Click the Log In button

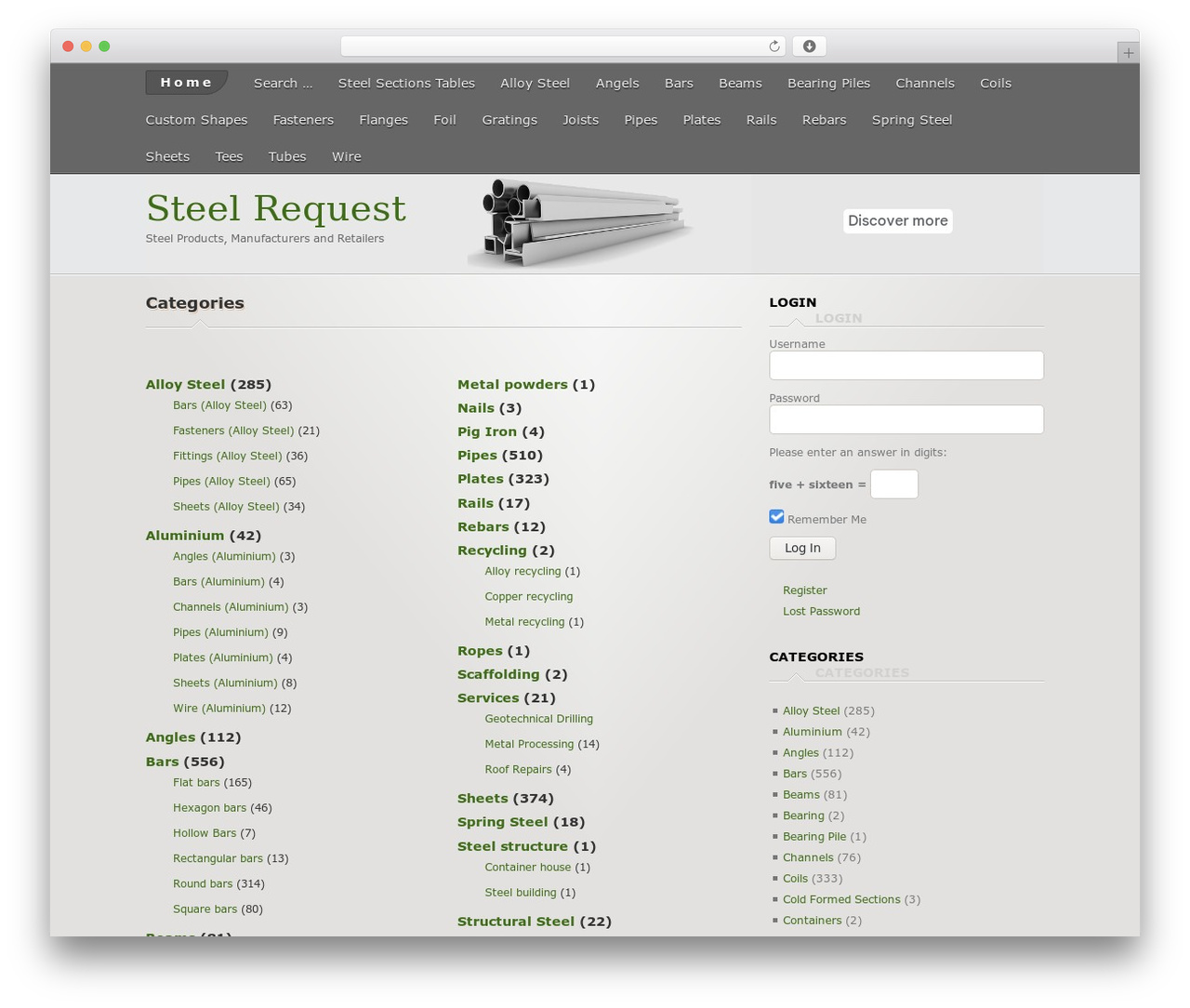pos(802,548)
